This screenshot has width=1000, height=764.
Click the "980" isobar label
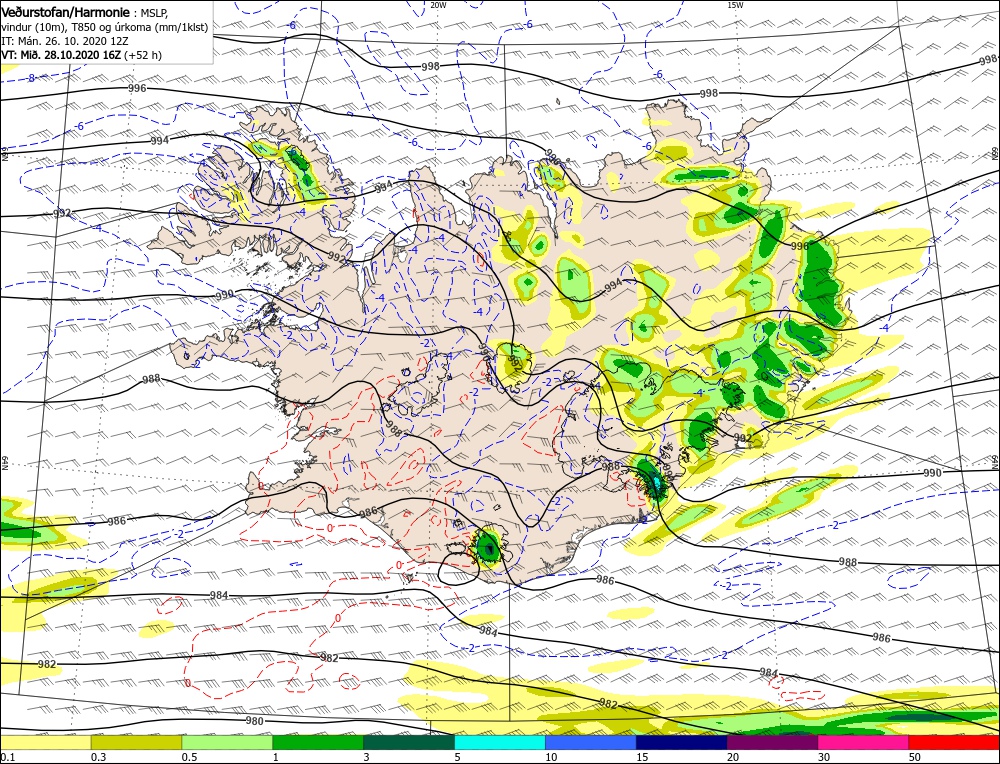point(254,721)
